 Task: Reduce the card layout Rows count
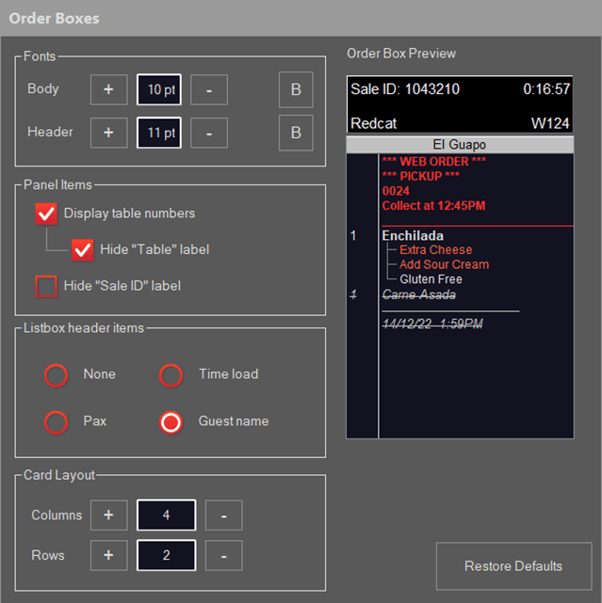(223, 555)
